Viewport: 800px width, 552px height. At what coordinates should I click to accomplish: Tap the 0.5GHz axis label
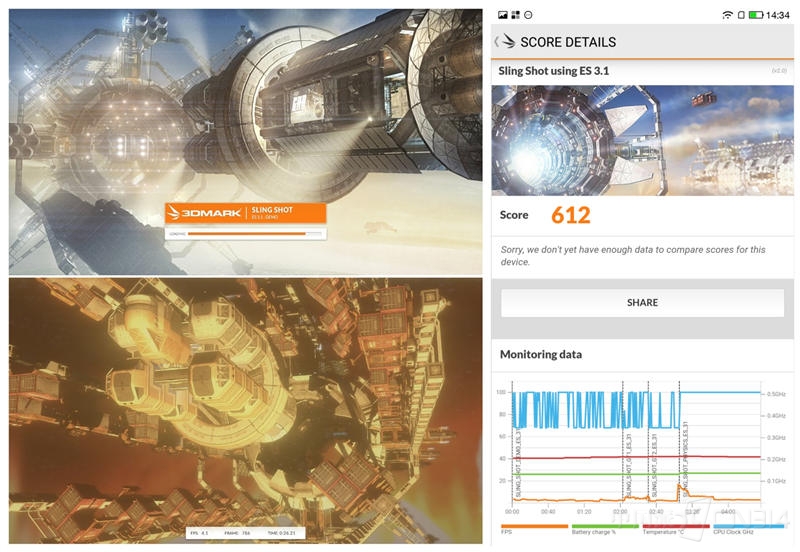click(x=777, y=394)
